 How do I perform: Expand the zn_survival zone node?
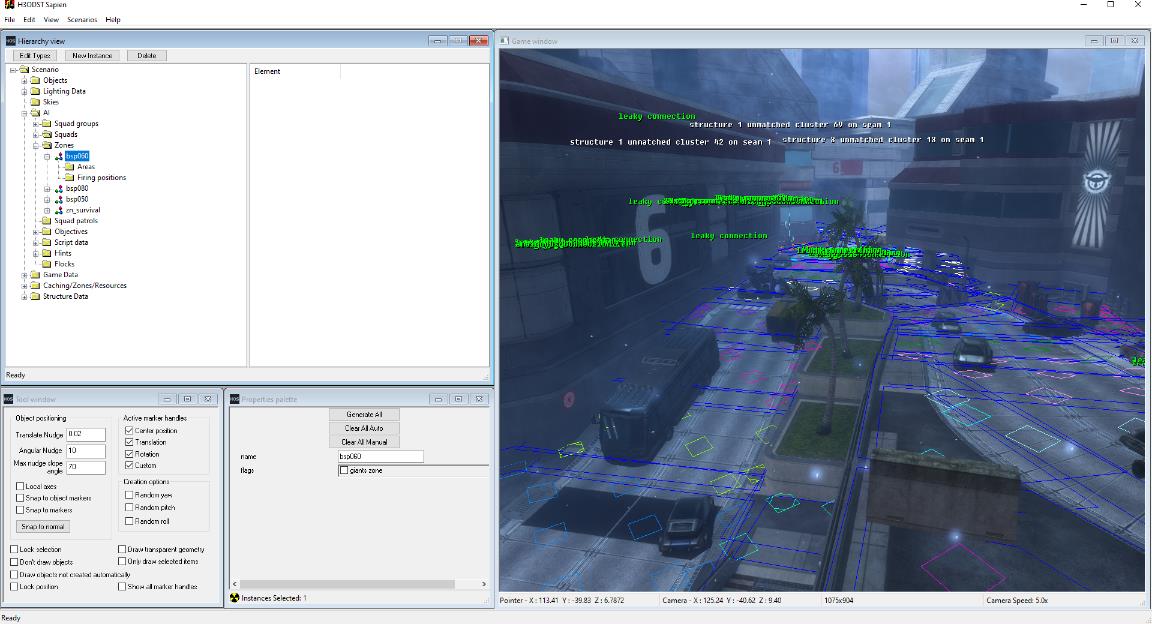coord(47,210)
